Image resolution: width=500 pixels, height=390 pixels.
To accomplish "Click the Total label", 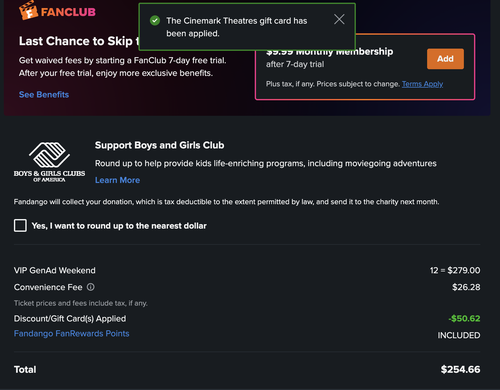I will tap(25, 369).
